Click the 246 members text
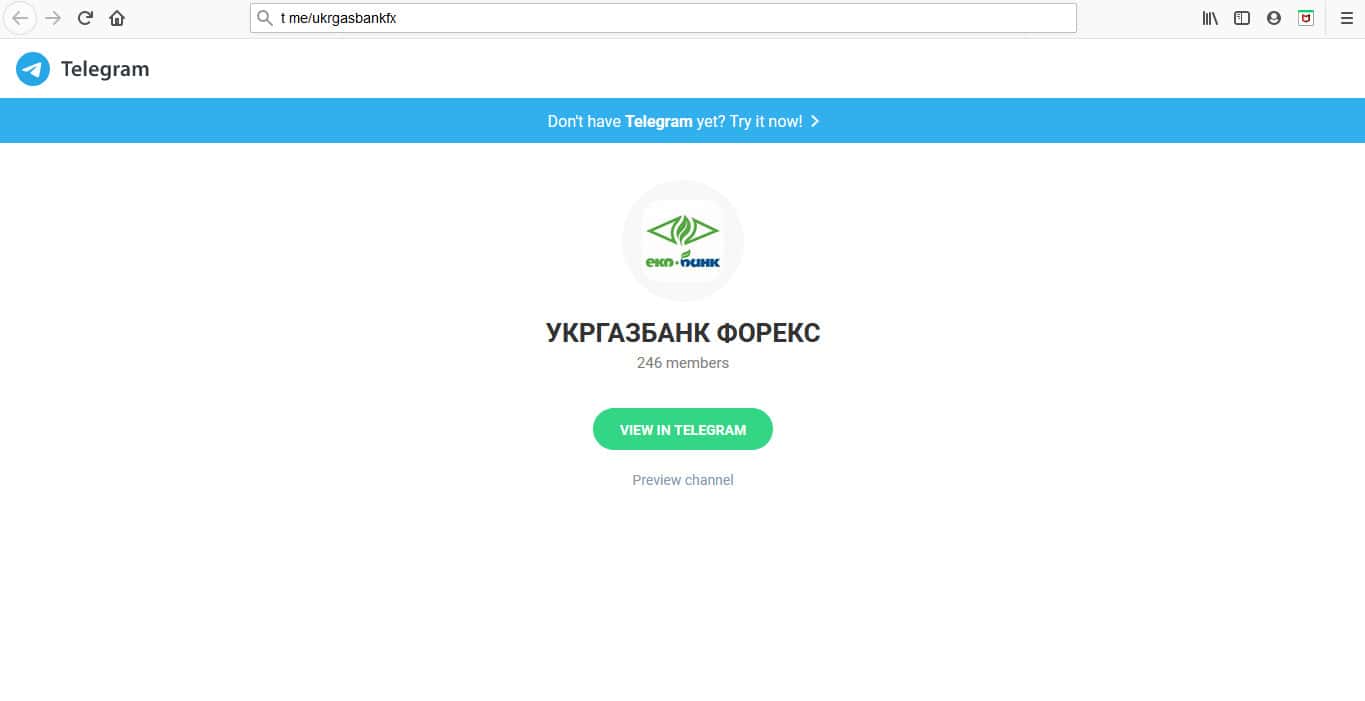This screenshot has height=701, width=1365. [683, 363]
